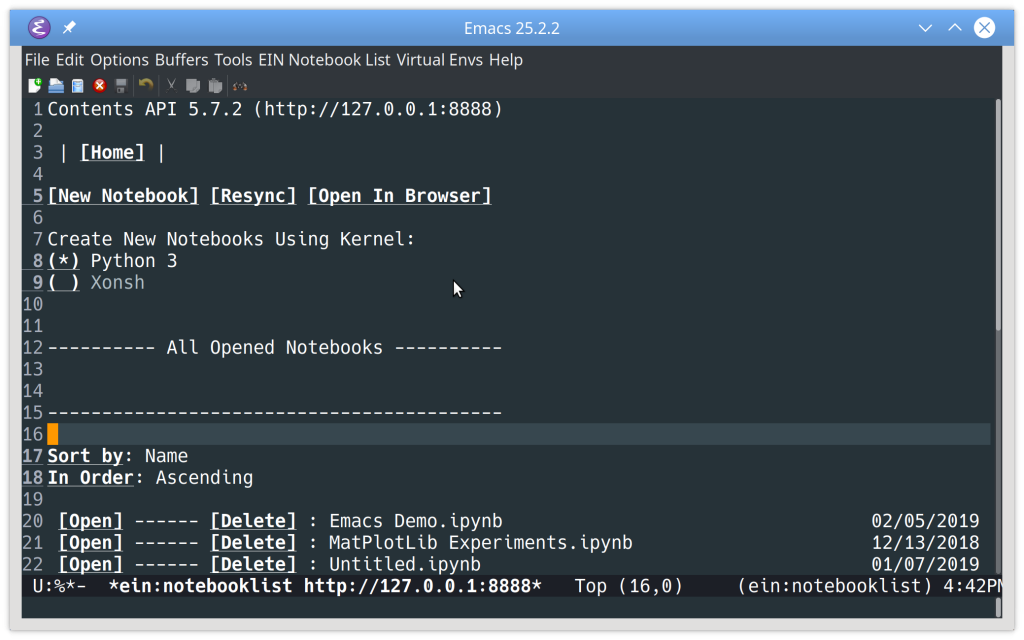Click the Search binoculars icon

point(240,86)
